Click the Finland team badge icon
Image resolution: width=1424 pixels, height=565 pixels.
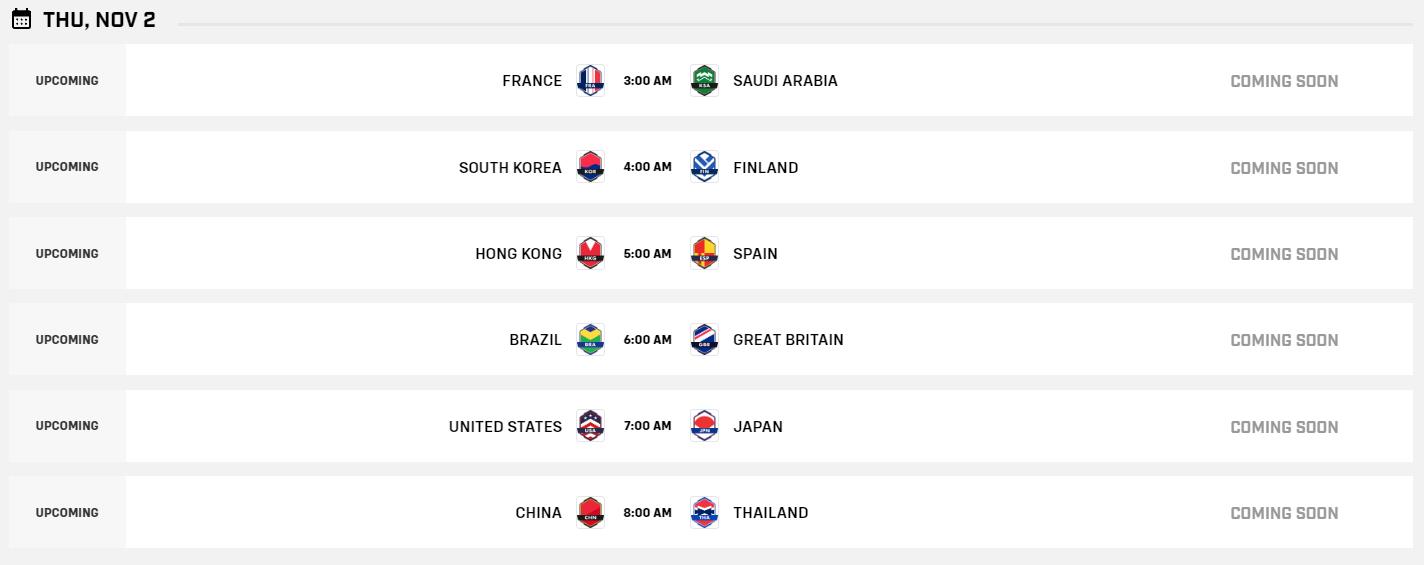point(704,167)
